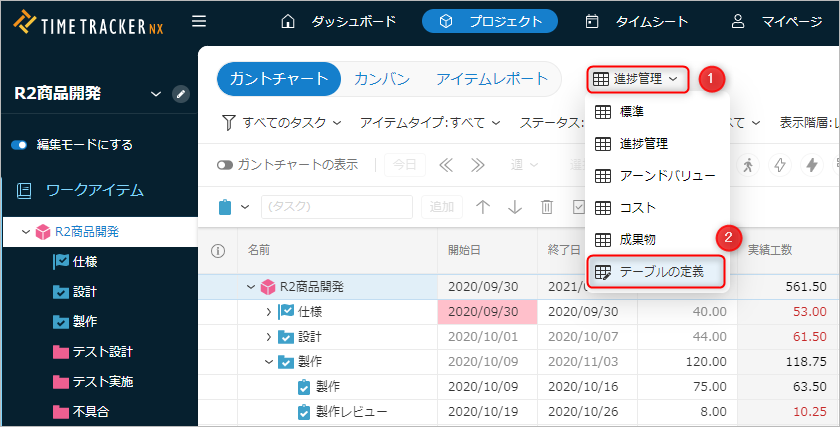840x427 pixels.
Task: Click the trash delete icon in toolbar
Action: coord(547,207)
